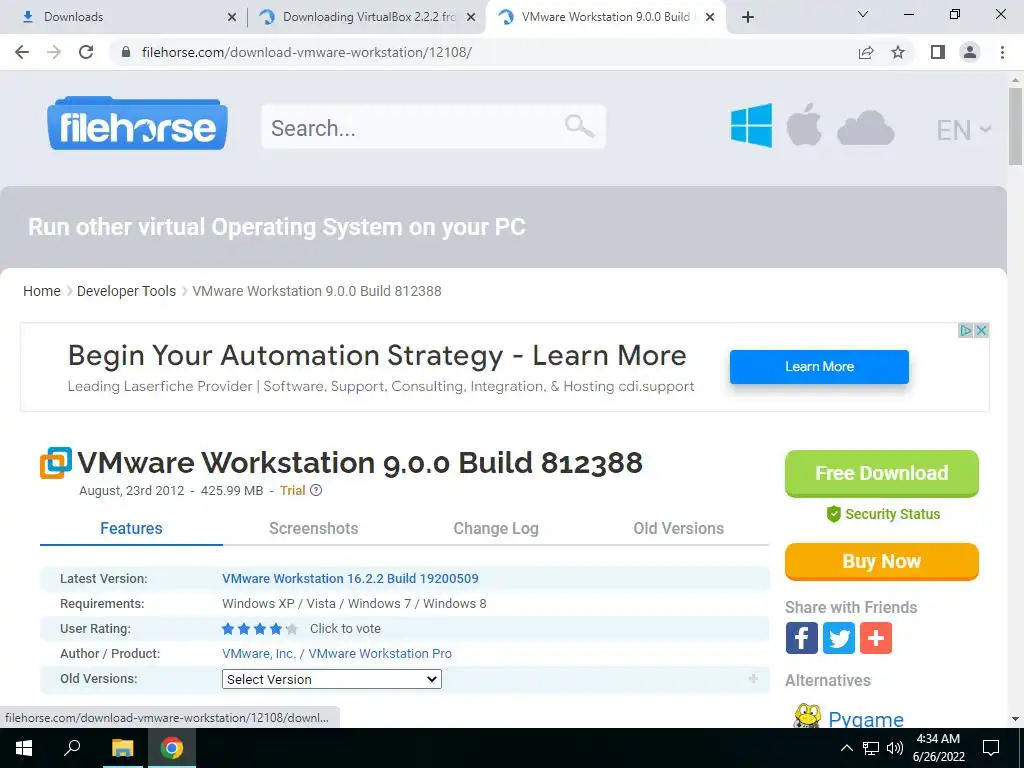Open the VMware Workstation Pro link

(380, 654)
